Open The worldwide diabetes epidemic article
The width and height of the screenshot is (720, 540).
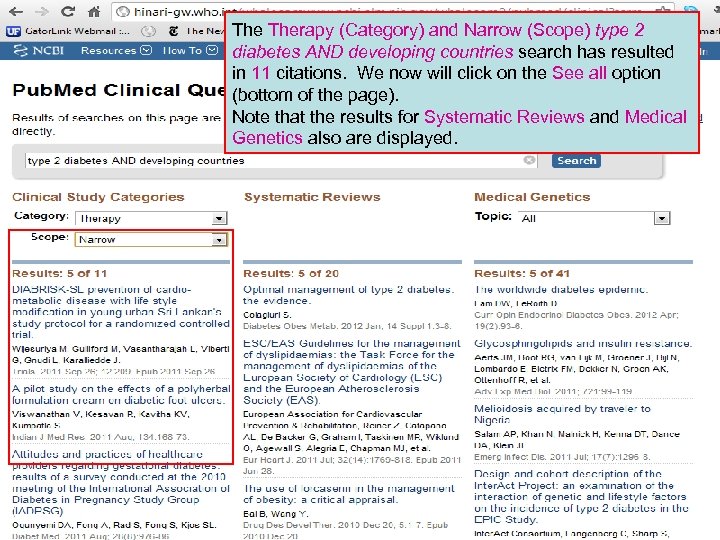click(561, 290)
